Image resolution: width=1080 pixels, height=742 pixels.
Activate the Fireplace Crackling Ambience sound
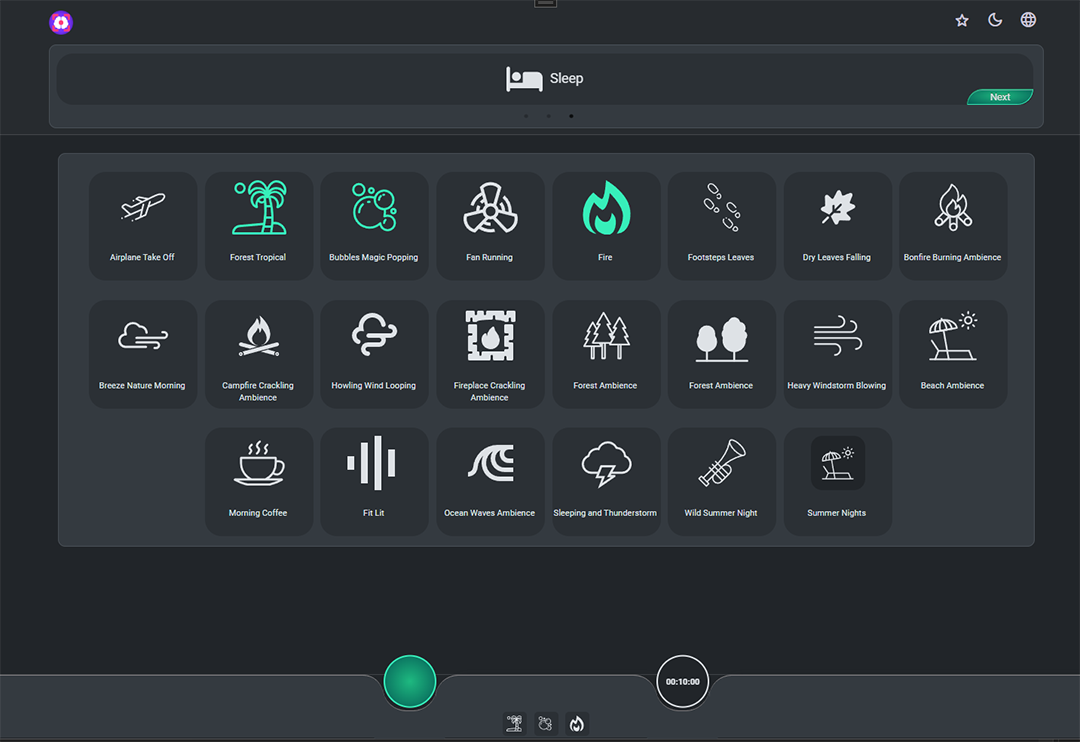pyautogui.click(x=490, y=353)
